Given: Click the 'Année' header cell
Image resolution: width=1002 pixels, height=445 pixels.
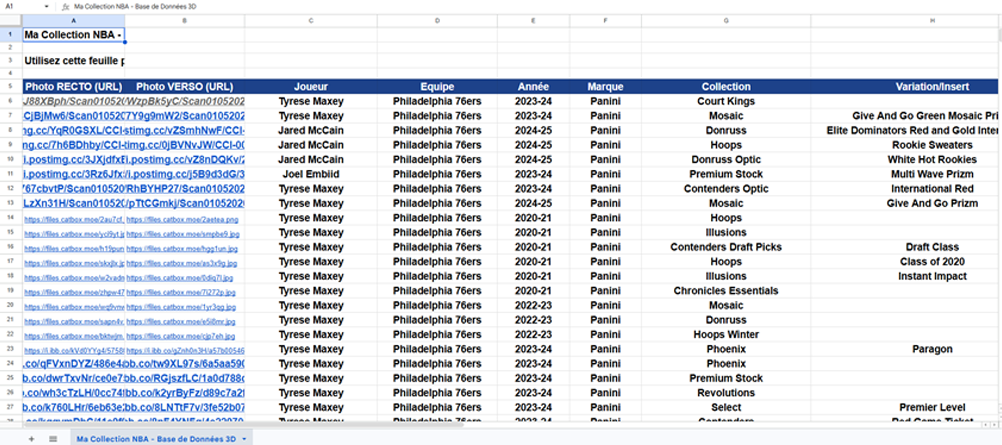Looking at the screenshot, I should [534, 86].
